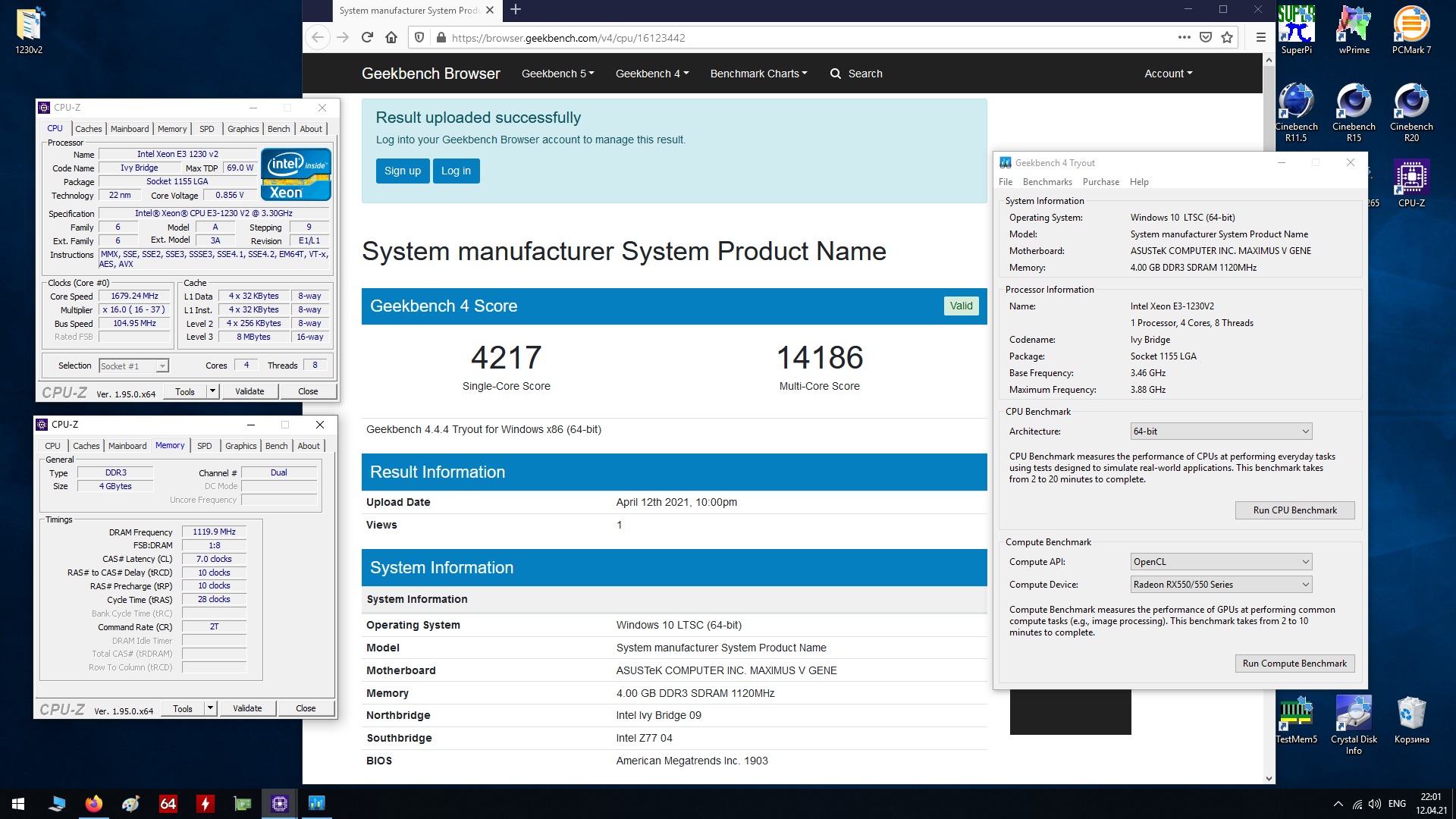Click the tracking protection shield icon
The height and width of the screenshot is (819, 1456).
[419, 37]
